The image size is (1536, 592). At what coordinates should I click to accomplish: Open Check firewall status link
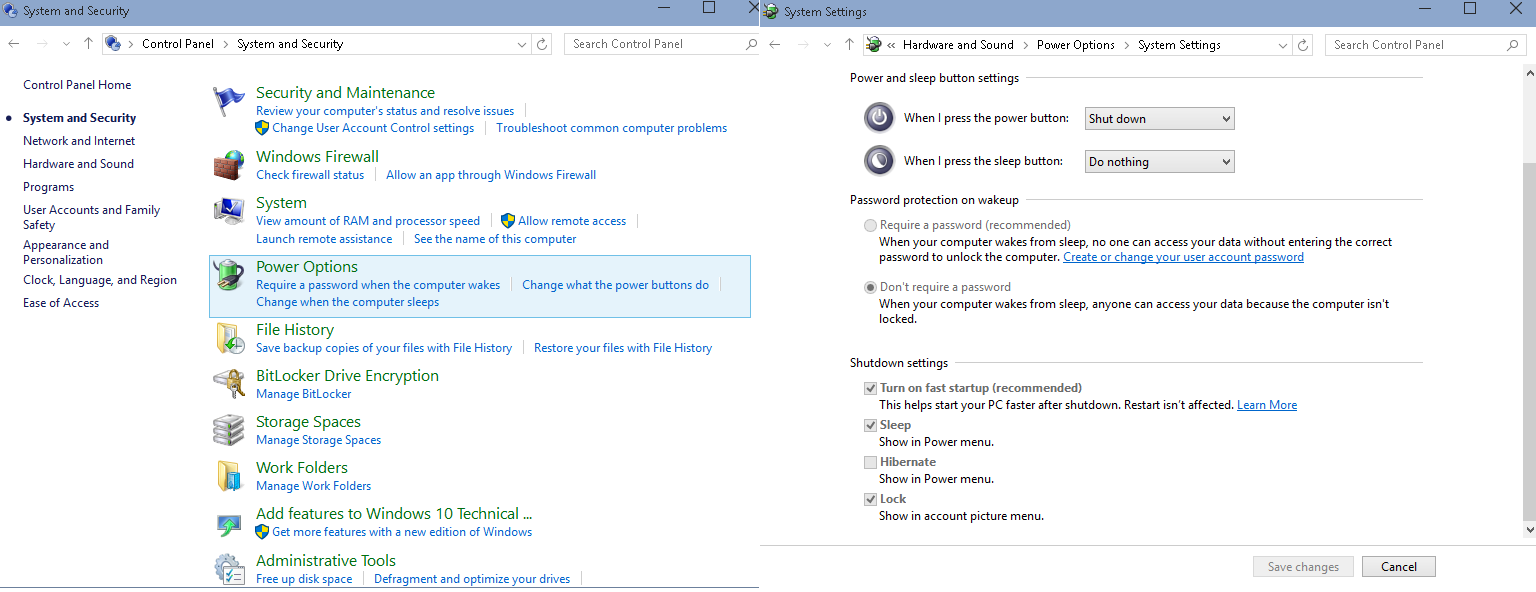pyautogui.click(x=310, y=175)
